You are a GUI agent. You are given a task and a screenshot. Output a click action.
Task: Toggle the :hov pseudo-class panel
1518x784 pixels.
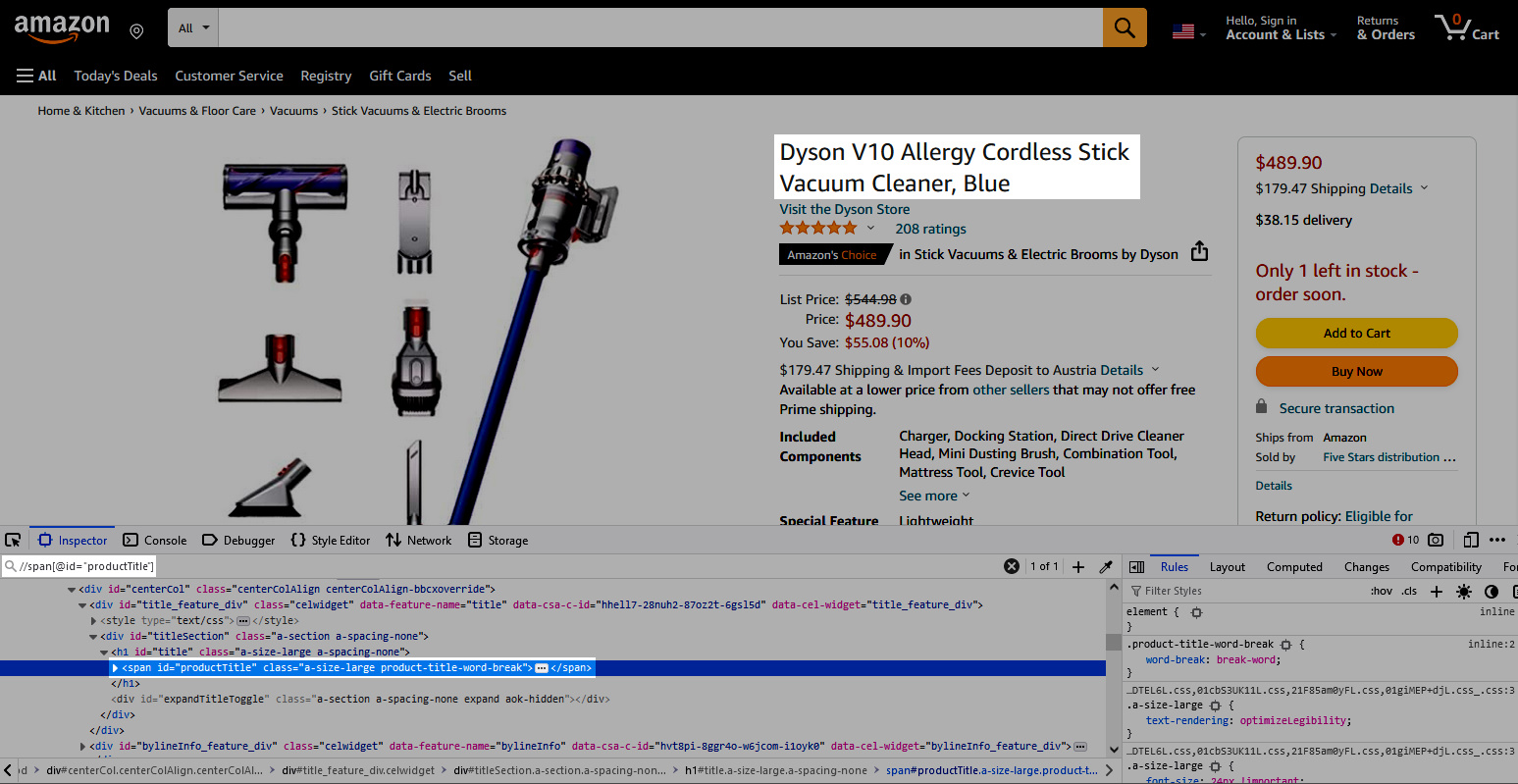1381,591
